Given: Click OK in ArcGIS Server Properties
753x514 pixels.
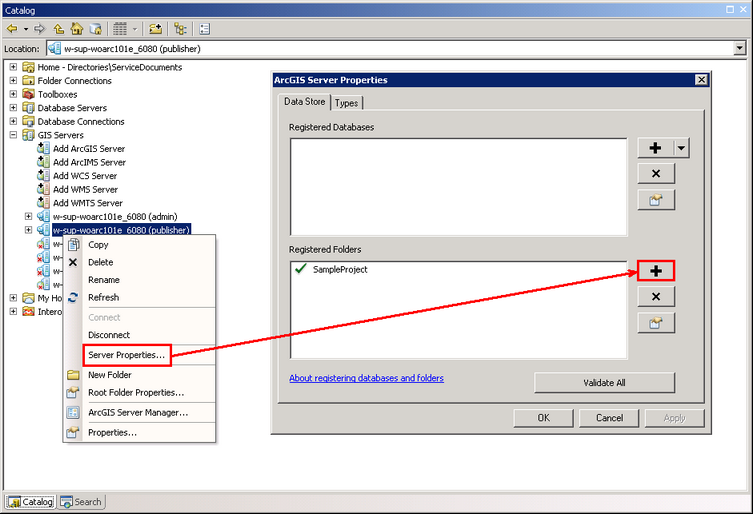Looking at the screenshot, I should pyautogui.click(x=544, y=418).
